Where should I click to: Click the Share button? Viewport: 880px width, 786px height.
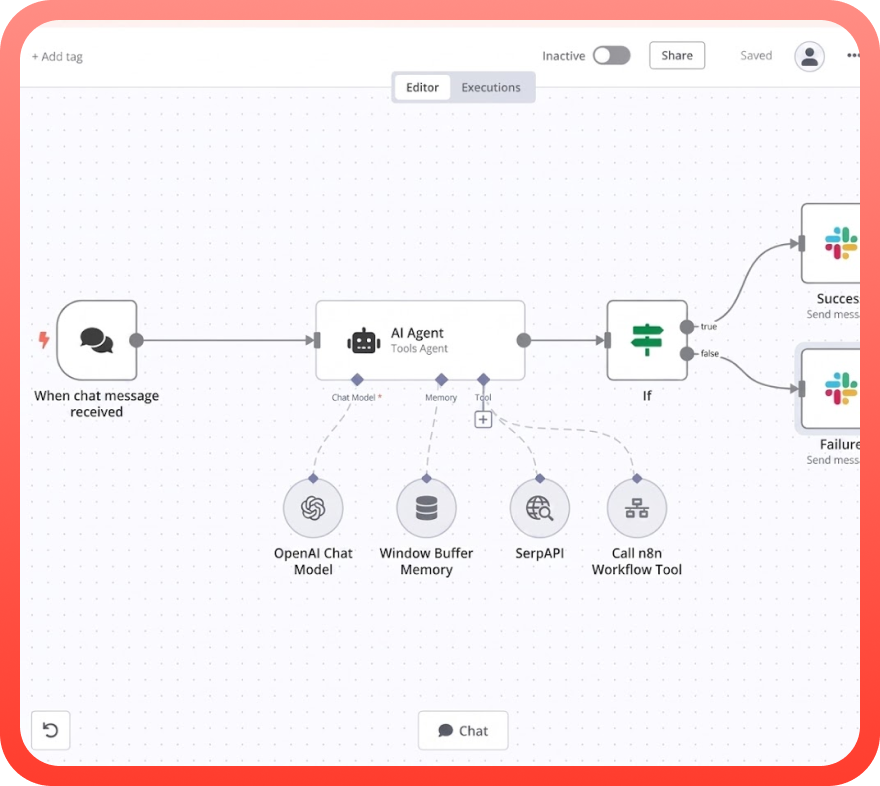[677, 56]
